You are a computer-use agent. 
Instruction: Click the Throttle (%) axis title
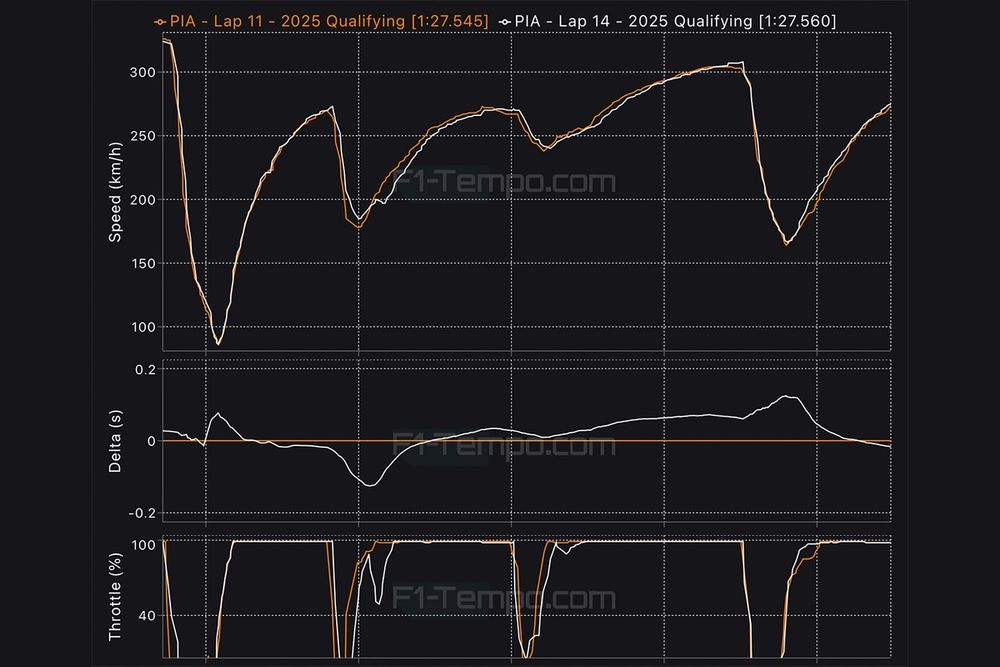(x=116, y=597)
